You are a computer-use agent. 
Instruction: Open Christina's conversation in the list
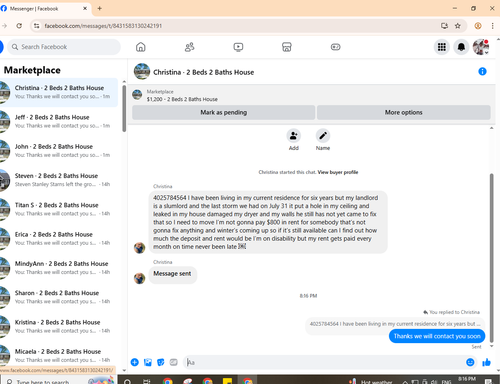pyautogui.click(x=59, y=92)
